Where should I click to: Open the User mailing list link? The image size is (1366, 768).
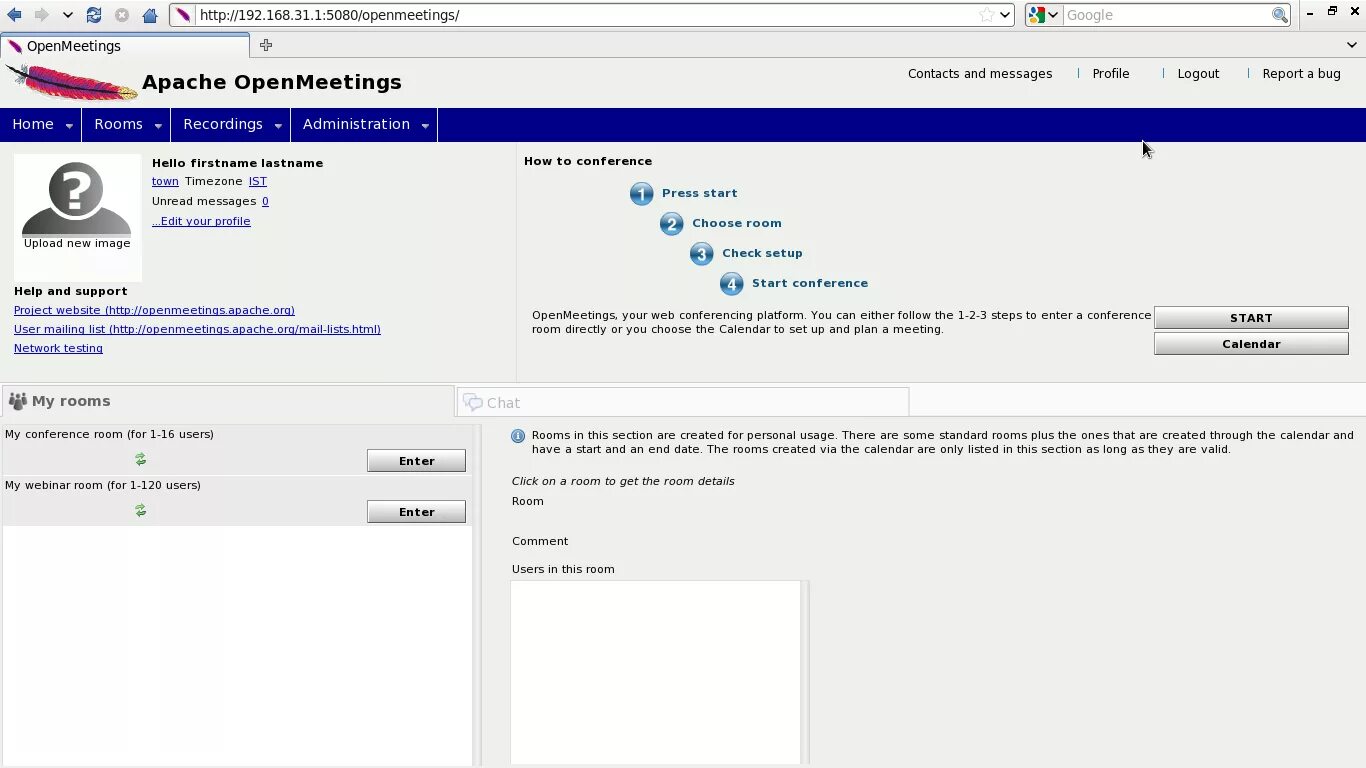(197, 329)
